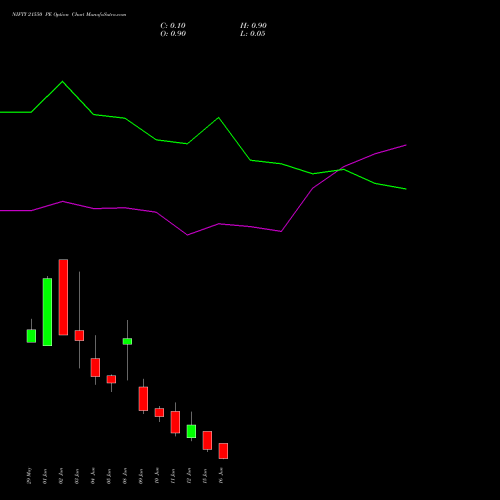Click the green candle above 29 May
Viewport: 500px width, 500px height.
(31, 336)
